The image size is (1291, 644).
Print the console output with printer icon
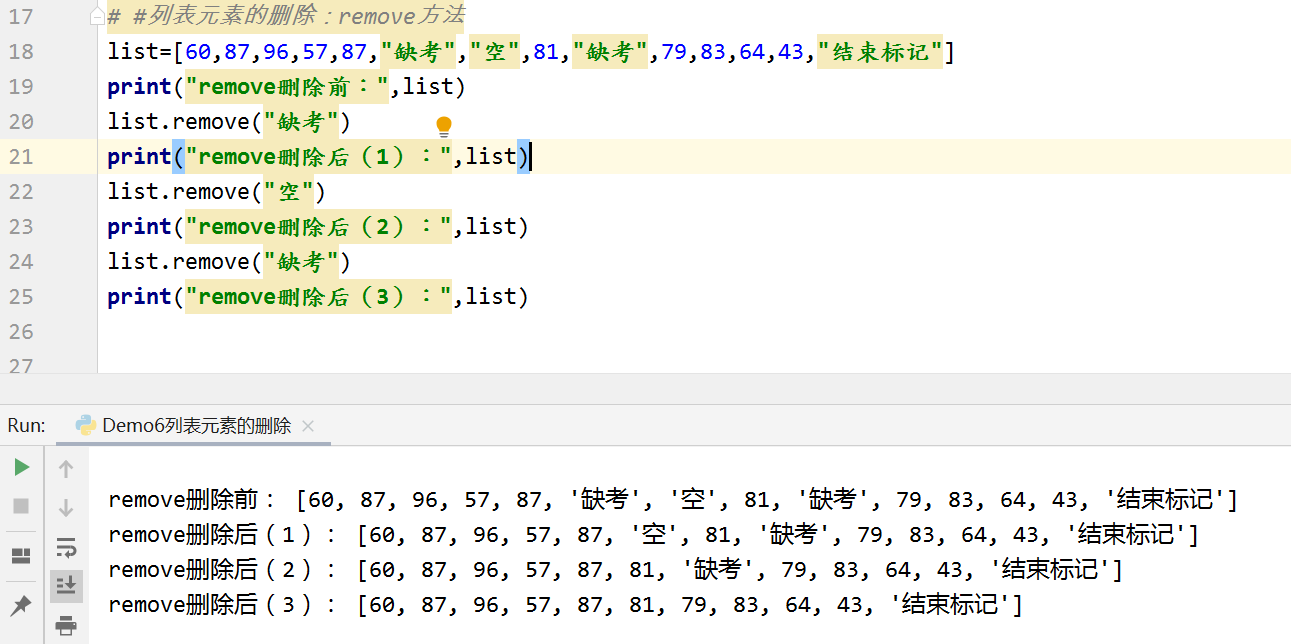[66, 626]
